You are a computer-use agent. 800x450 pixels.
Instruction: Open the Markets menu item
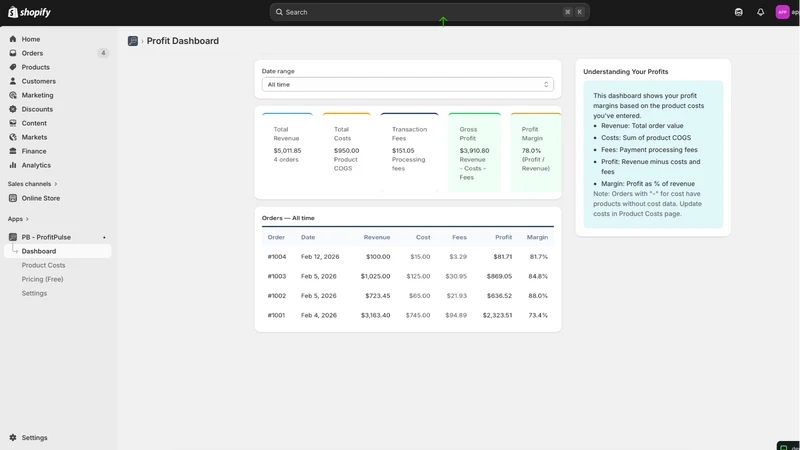pos(34,137)
